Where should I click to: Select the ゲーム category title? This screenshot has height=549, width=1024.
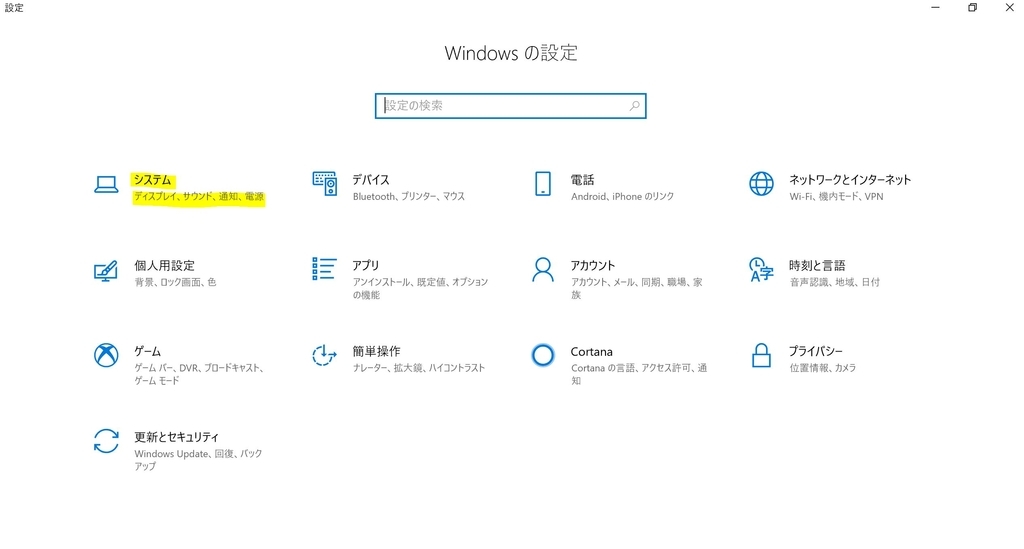pos(148,351)
